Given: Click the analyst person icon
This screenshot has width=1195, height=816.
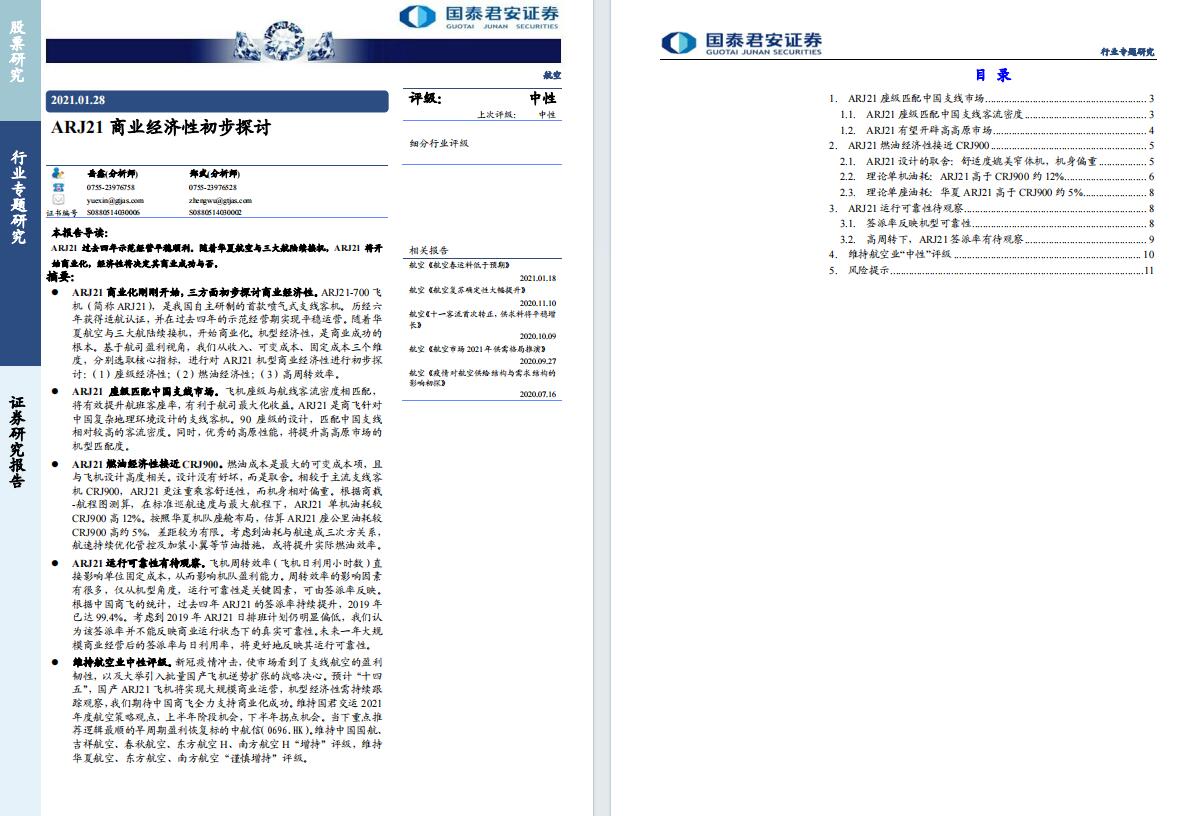Looking at the screenshot, I should [x=58, y=174].
